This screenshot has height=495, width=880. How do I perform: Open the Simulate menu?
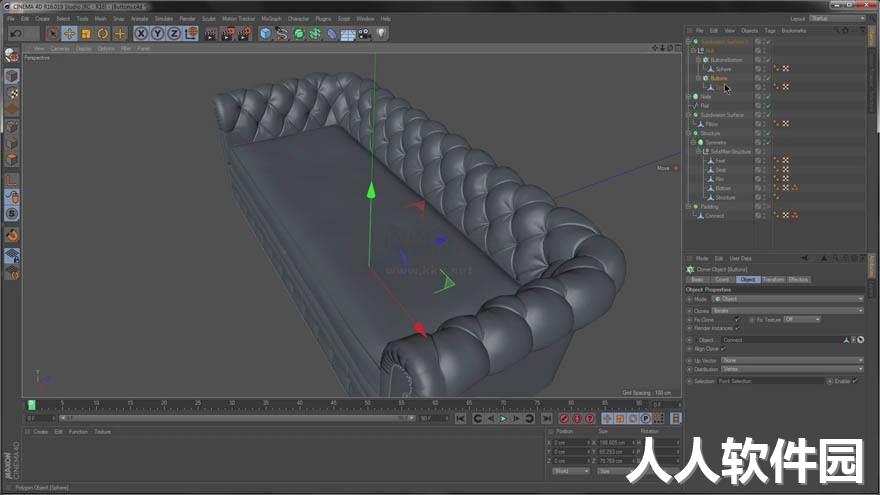click(164, 19)
